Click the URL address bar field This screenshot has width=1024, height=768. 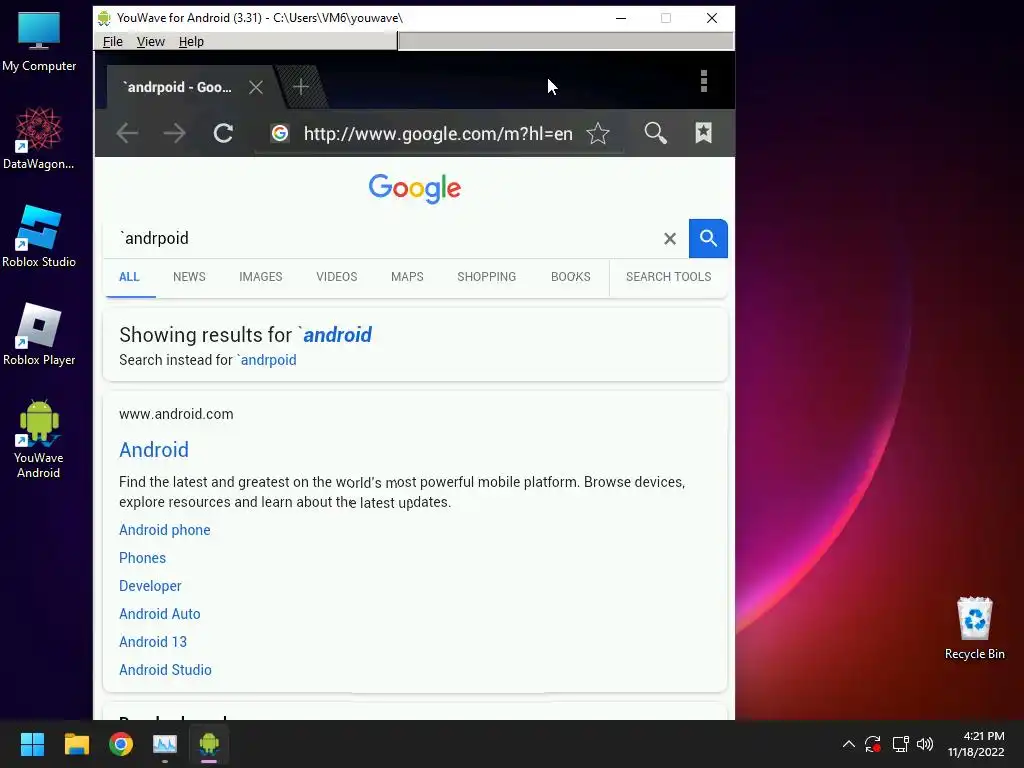[x=438, y=134]
